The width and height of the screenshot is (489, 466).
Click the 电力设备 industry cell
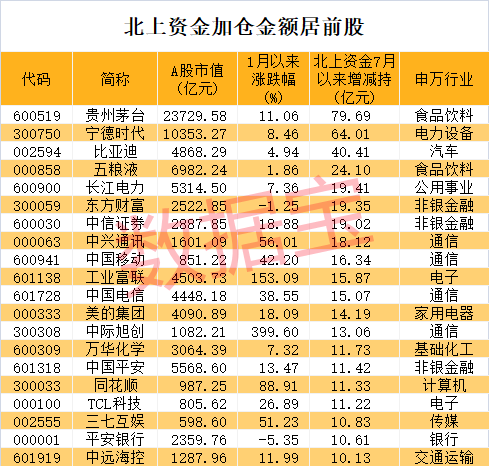click(444, 133)
